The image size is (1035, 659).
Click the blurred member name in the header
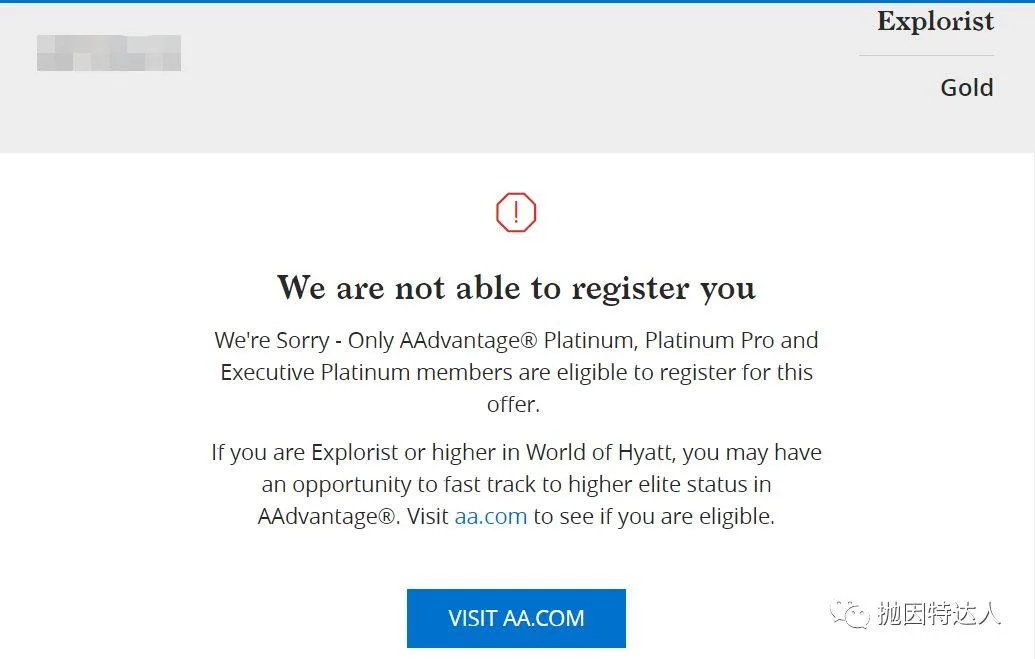pyautogui.click(x=109, y=53)
